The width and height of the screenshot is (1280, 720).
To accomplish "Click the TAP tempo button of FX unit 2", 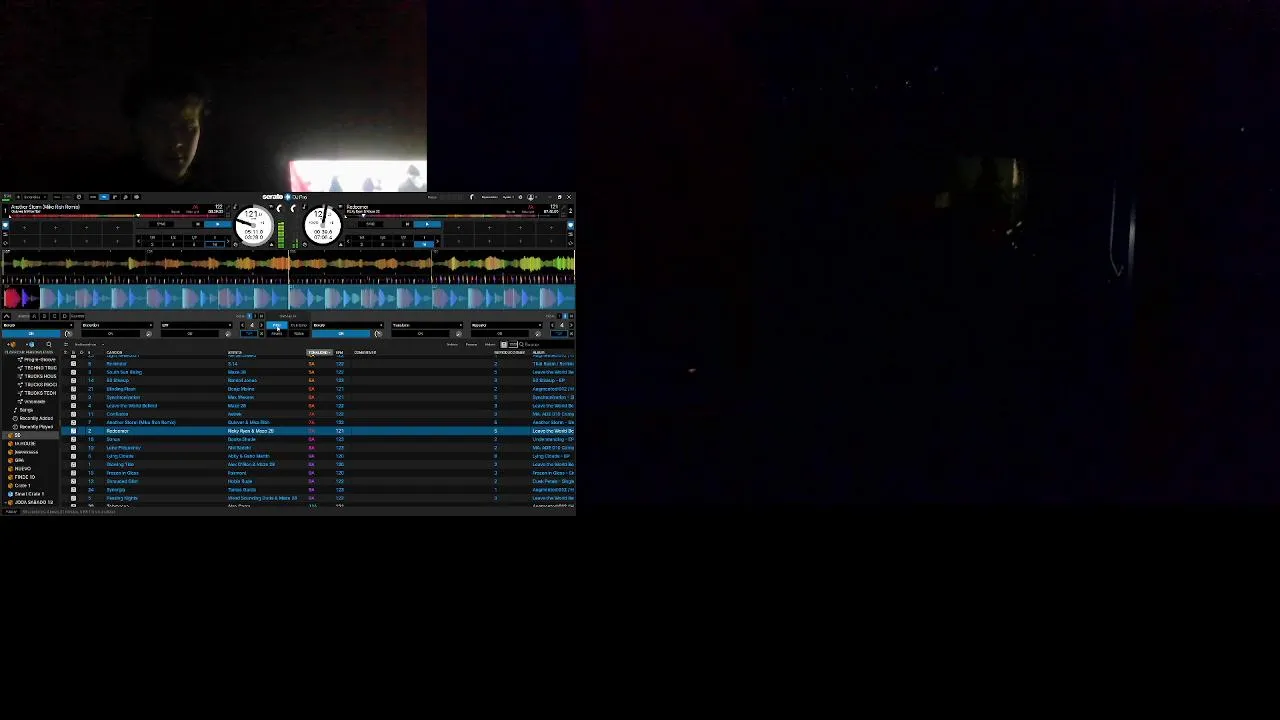I will pos(559,333).
